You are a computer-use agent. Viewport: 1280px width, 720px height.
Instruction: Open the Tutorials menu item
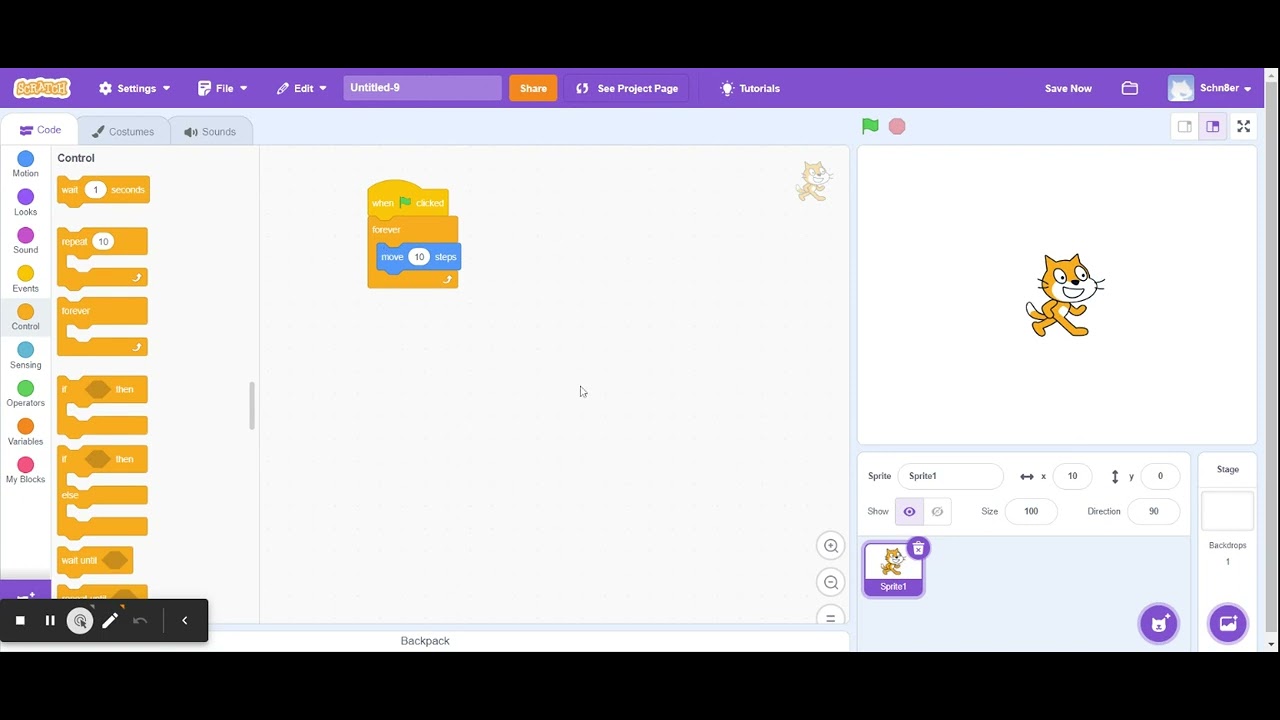pyautogui.click(x=750, y=88)
